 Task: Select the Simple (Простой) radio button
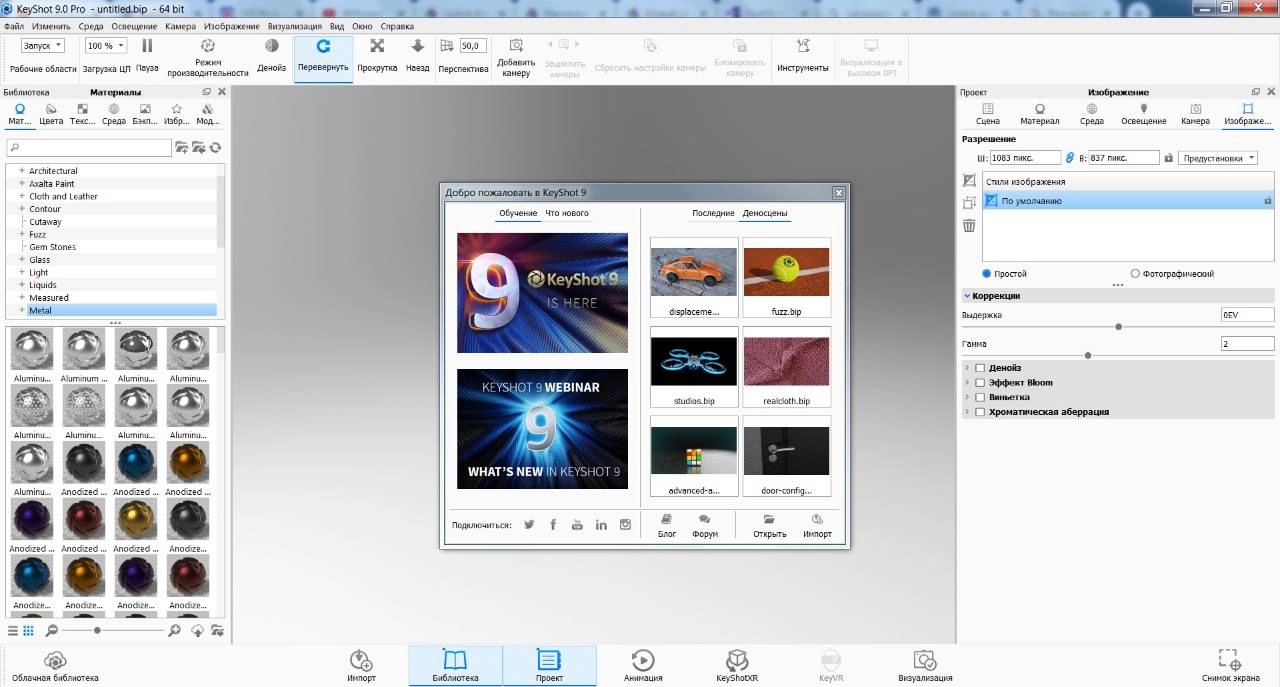[x=987, y=274]
